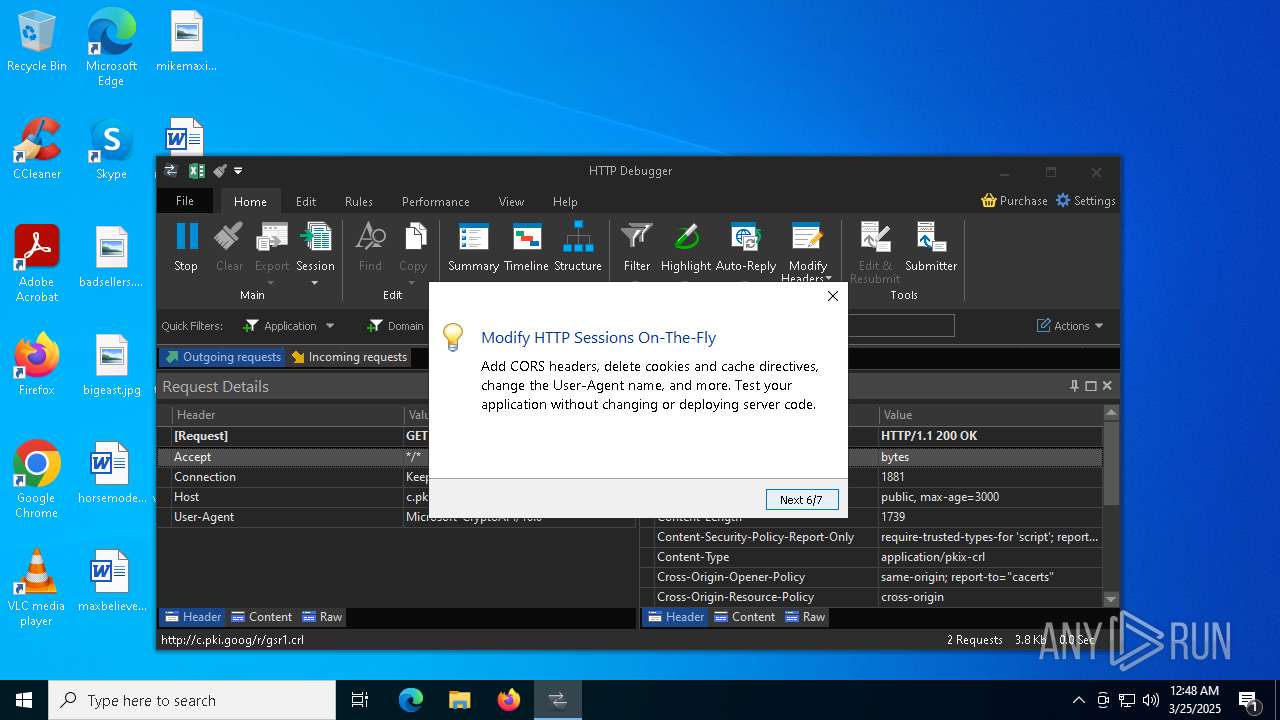Select the User-Agent header row

tap(396, 517)
